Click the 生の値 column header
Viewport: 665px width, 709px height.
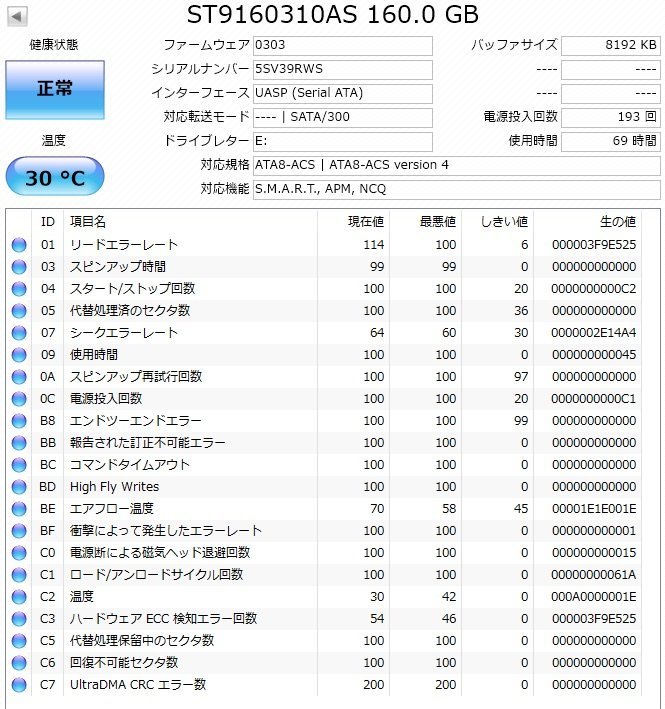(x=618, y=222)
